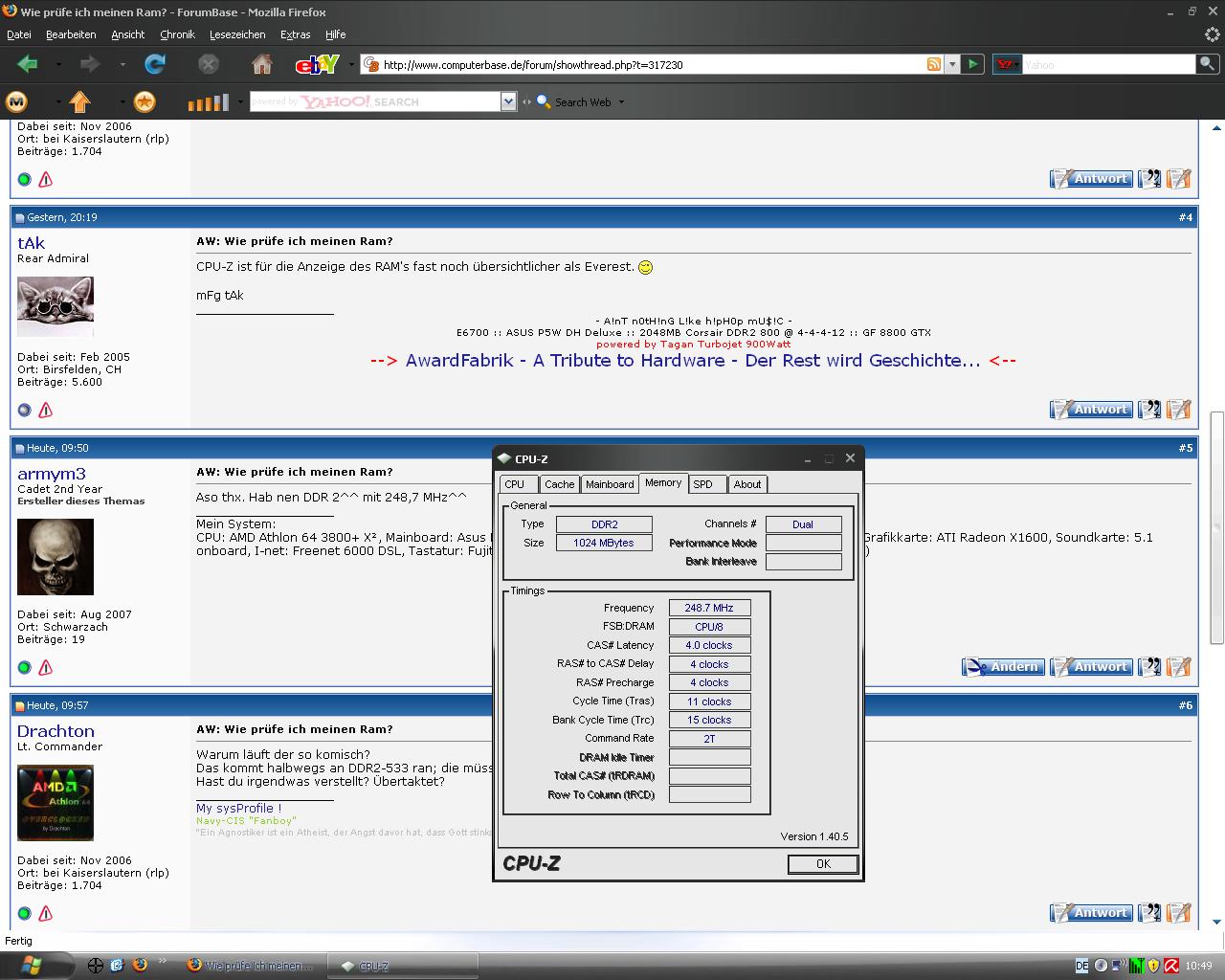The image size is (1225, 980).
Task: Click the crosshair quick launch icon
Action: (x=95, y=965)
